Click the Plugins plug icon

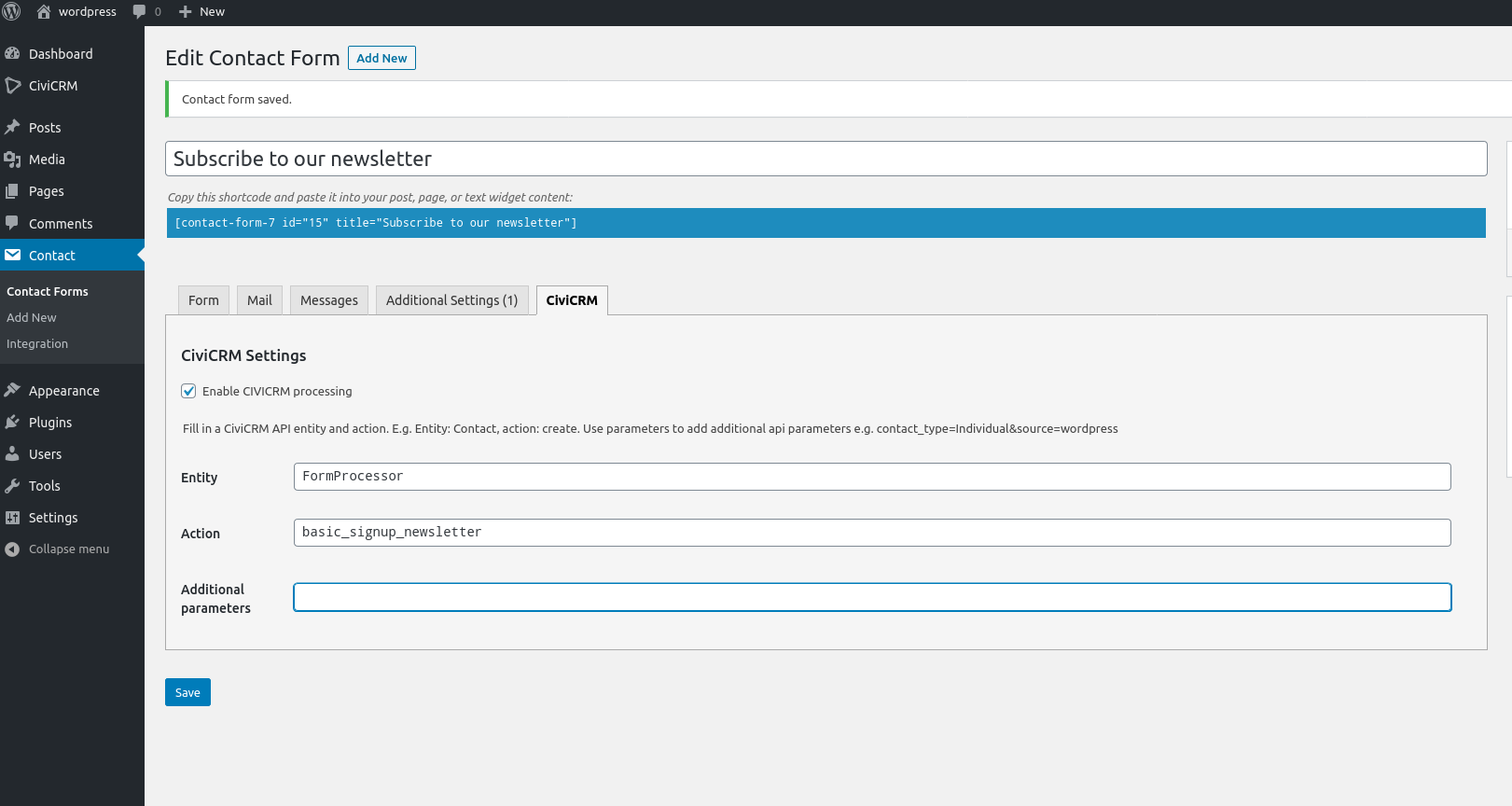click(12, 423)
